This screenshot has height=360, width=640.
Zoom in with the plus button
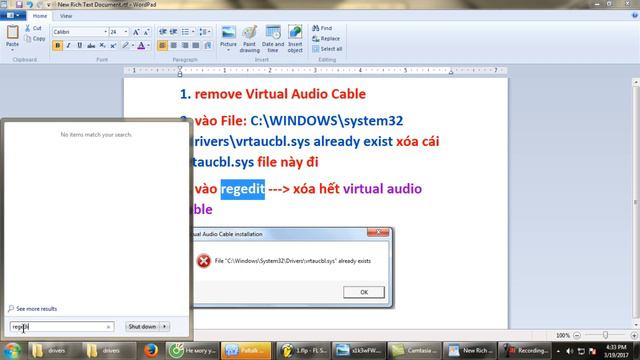coord(634,335)
